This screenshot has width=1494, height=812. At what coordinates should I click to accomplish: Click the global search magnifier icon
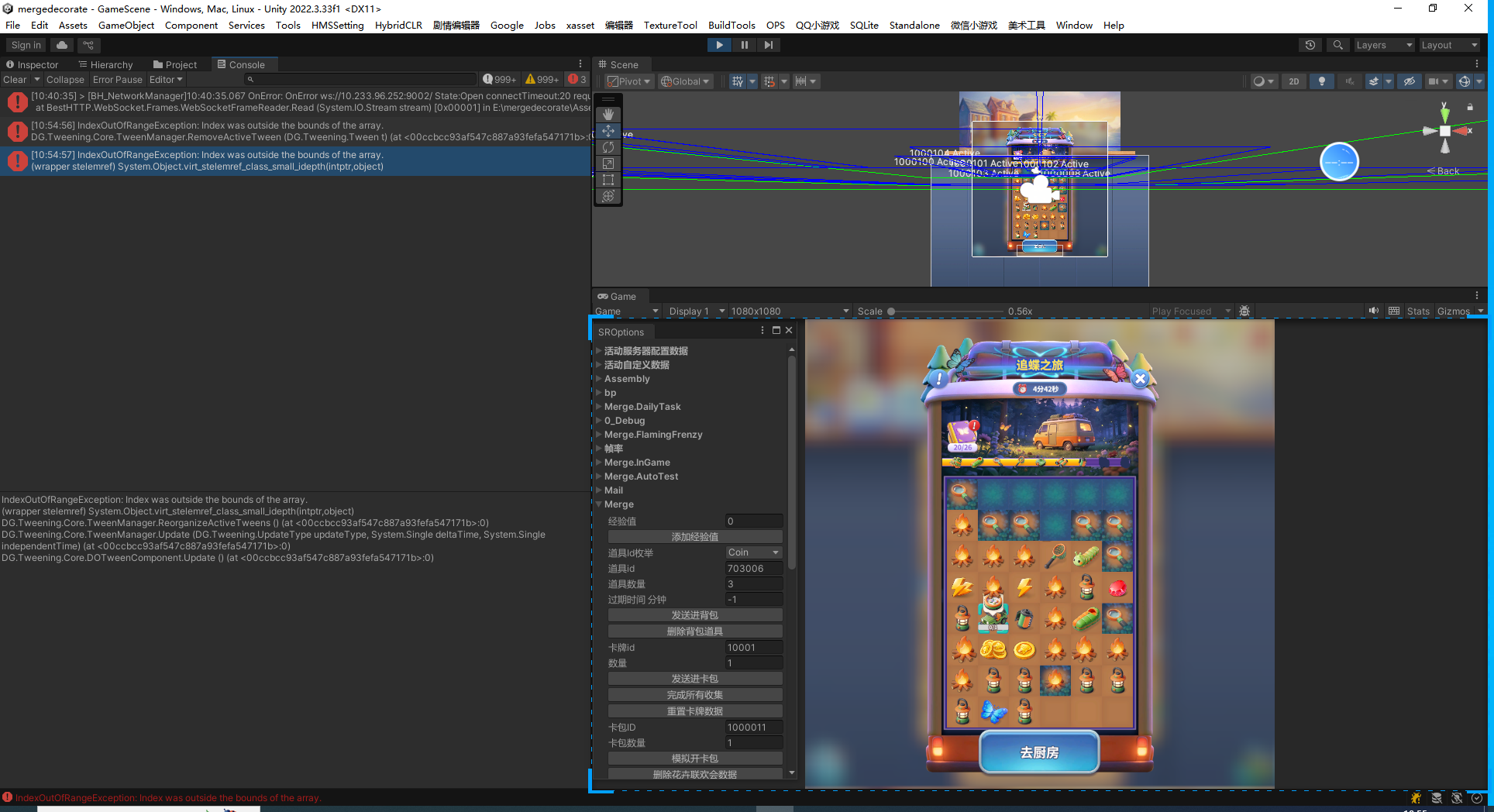point(1337,45)
